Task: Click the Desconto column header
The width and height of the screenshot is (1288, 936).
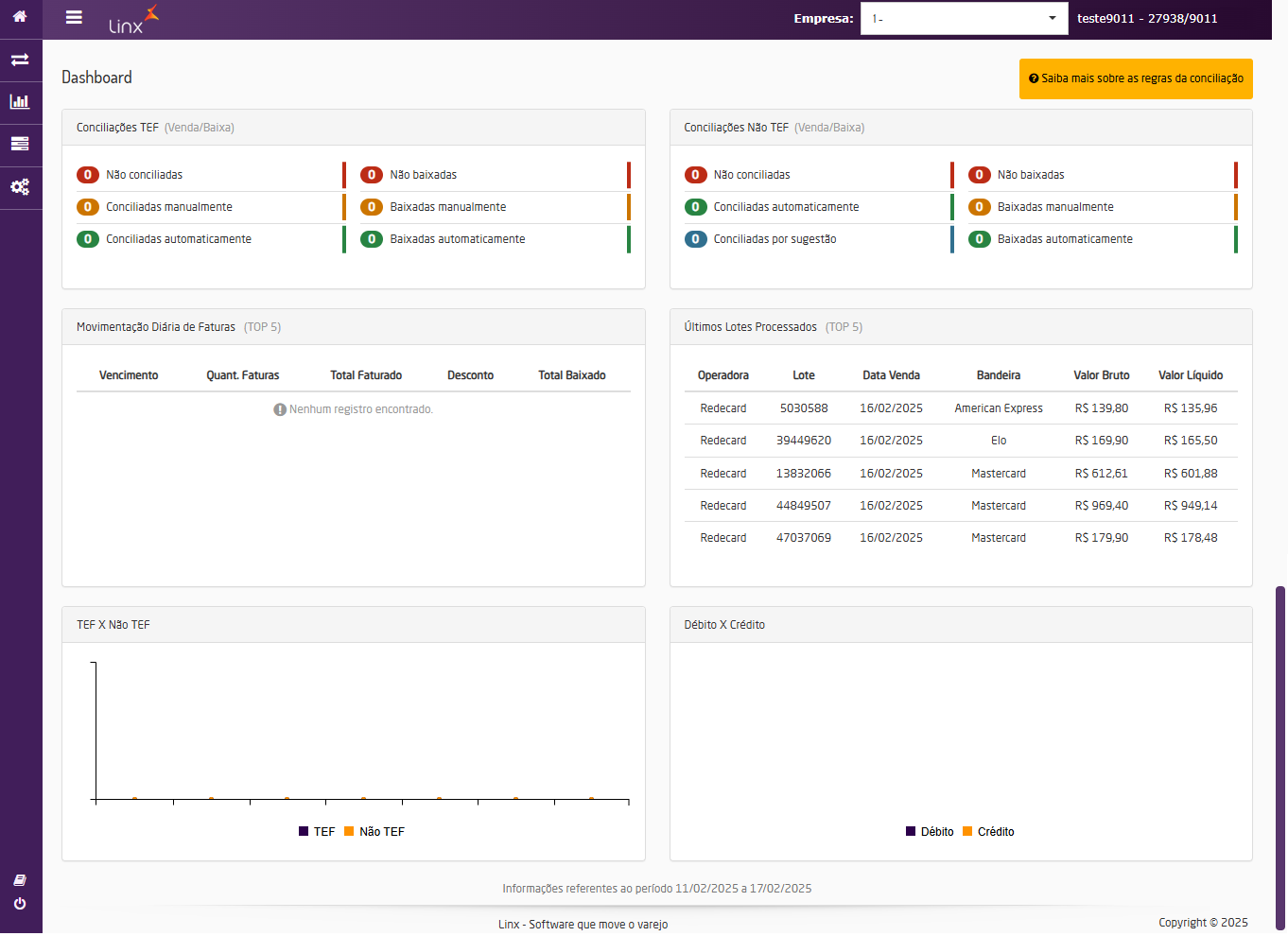Action: coord(471,375)
